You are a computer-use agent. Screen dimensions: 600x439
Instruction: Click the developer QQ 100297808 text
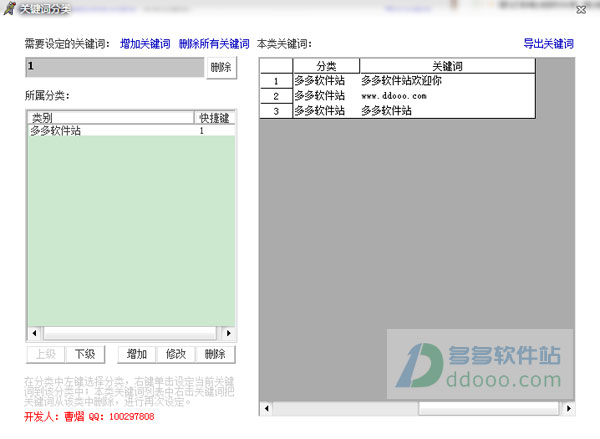pos(122,416)
